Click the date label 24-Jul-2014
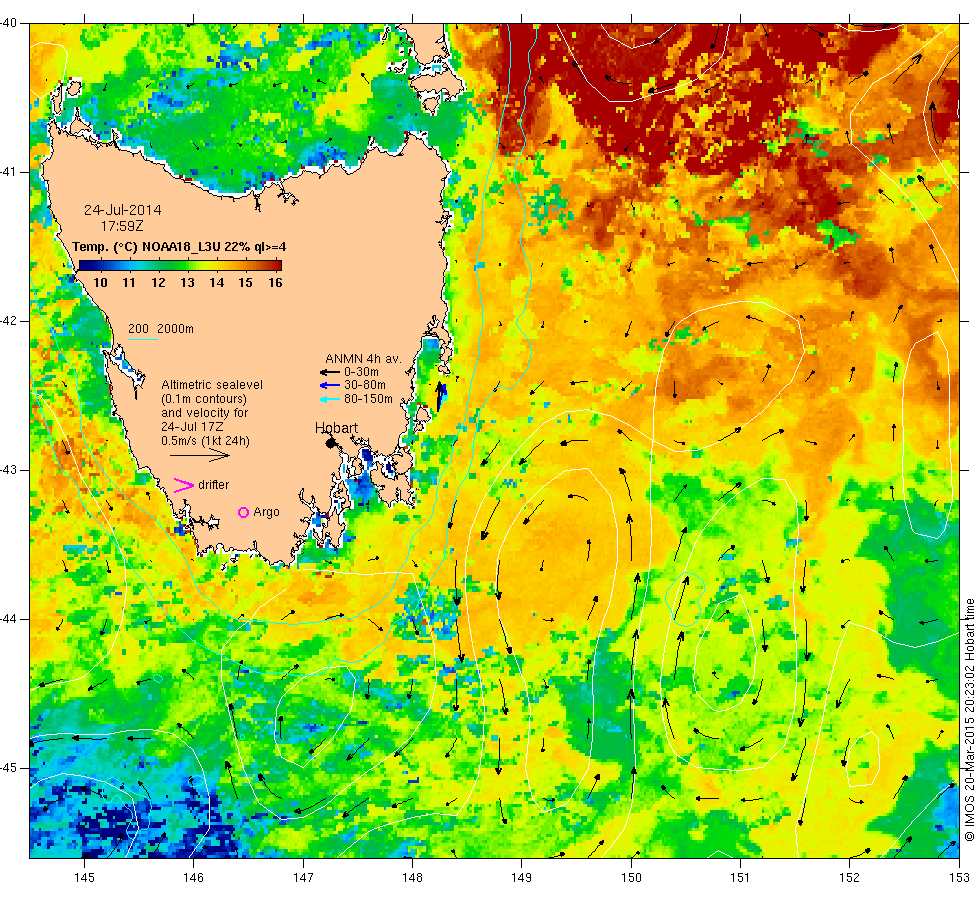980x900 pixels. [122, 210]
